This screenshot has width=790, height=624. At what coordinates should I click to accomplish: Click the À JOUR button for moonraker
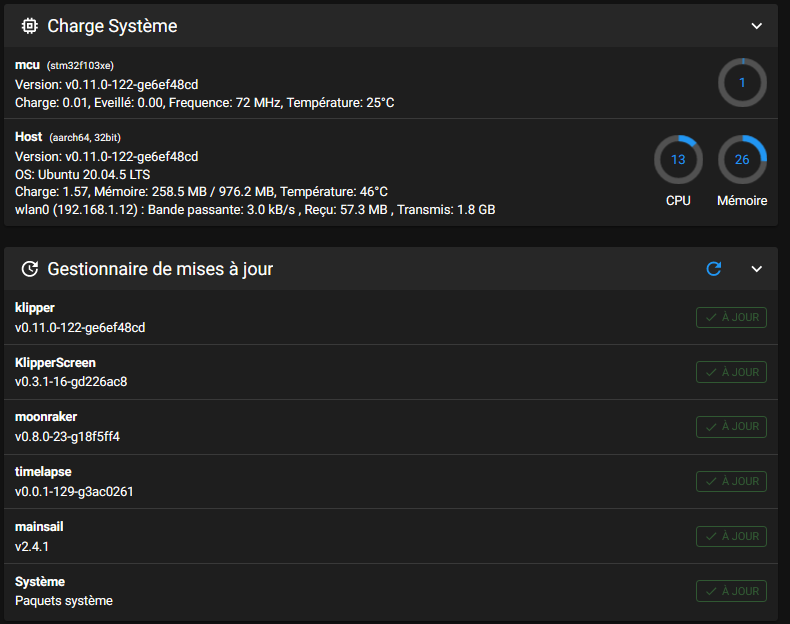click(x=731, y=427)
